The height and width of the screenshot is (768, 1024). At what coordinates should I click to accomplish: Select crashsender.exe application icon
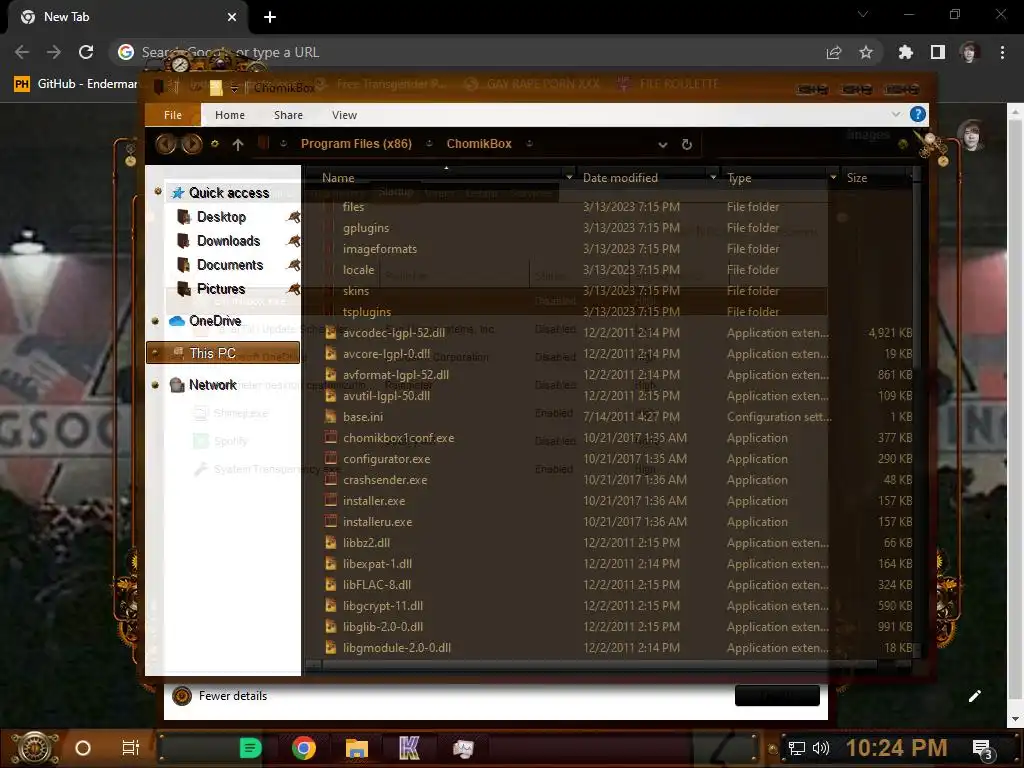[331, 479]
